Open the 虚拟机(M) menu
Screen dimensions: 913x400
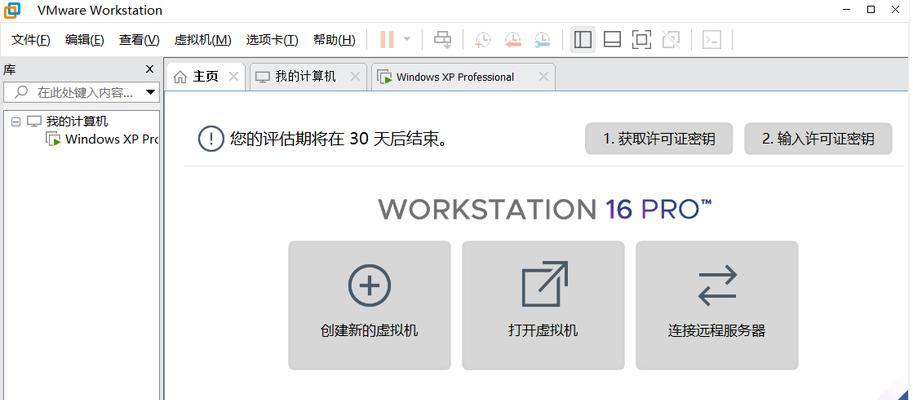[203, 40]
